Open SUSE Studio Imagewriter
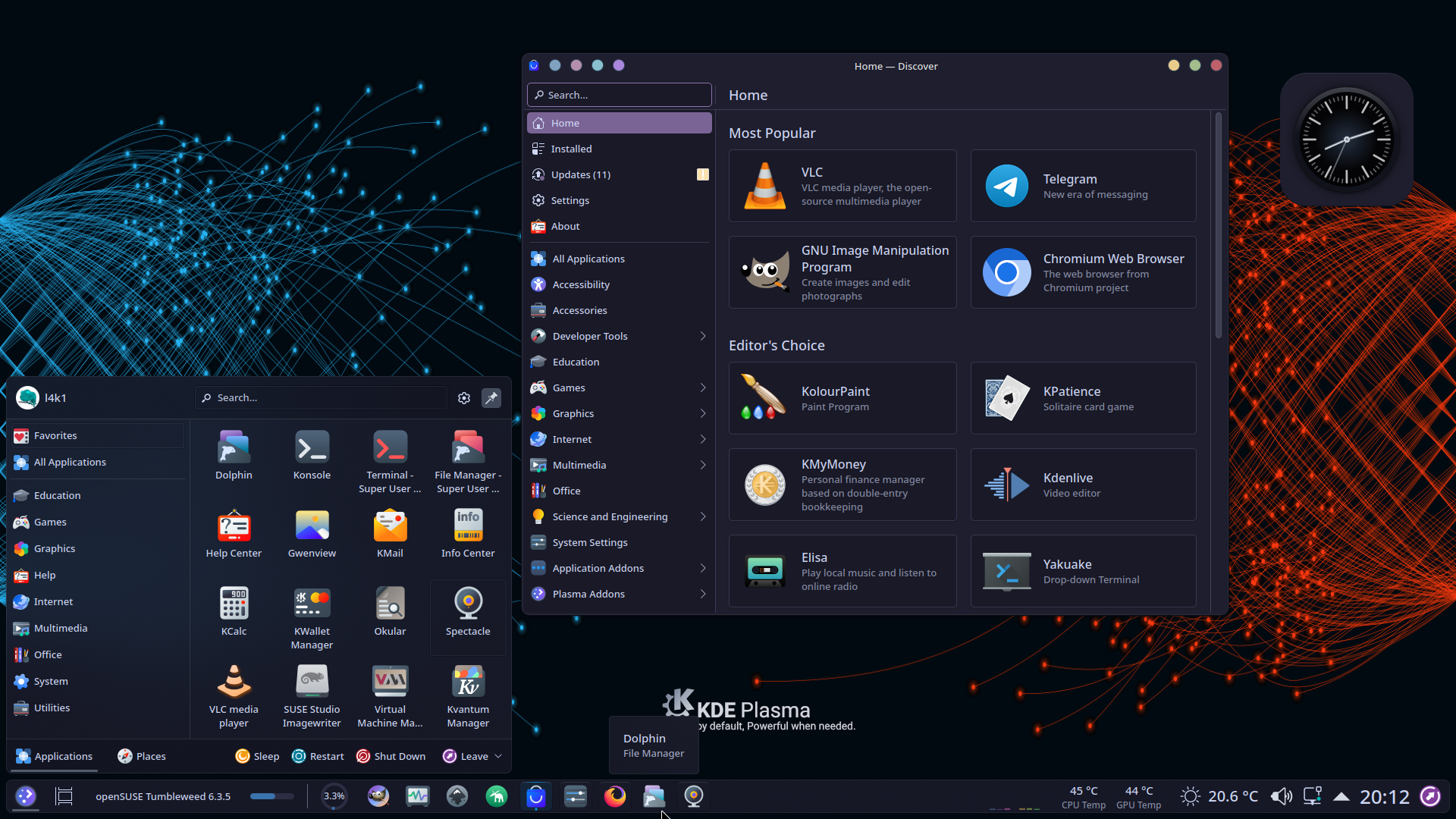Screen dimensions: 1456x819 pyautogui.click(x=312, y=696)
